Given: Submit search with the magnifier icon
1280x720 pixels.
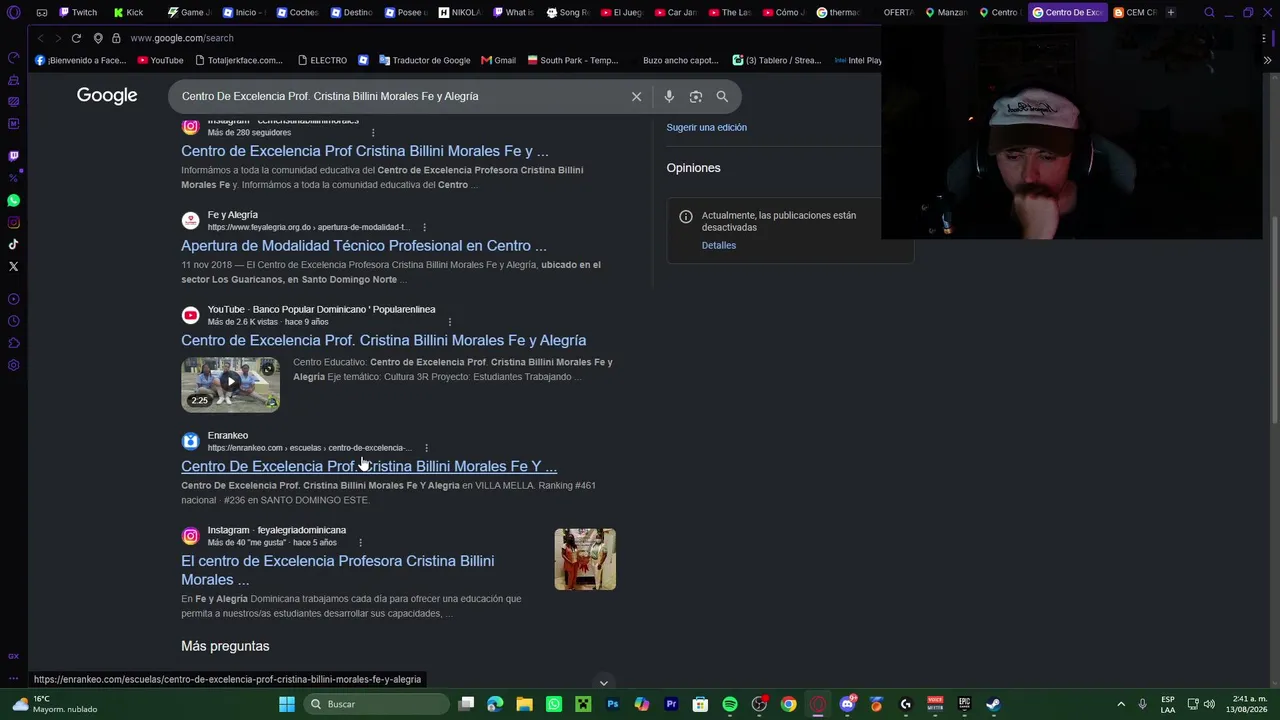Looking at the screenshot, I should [722, 96].
